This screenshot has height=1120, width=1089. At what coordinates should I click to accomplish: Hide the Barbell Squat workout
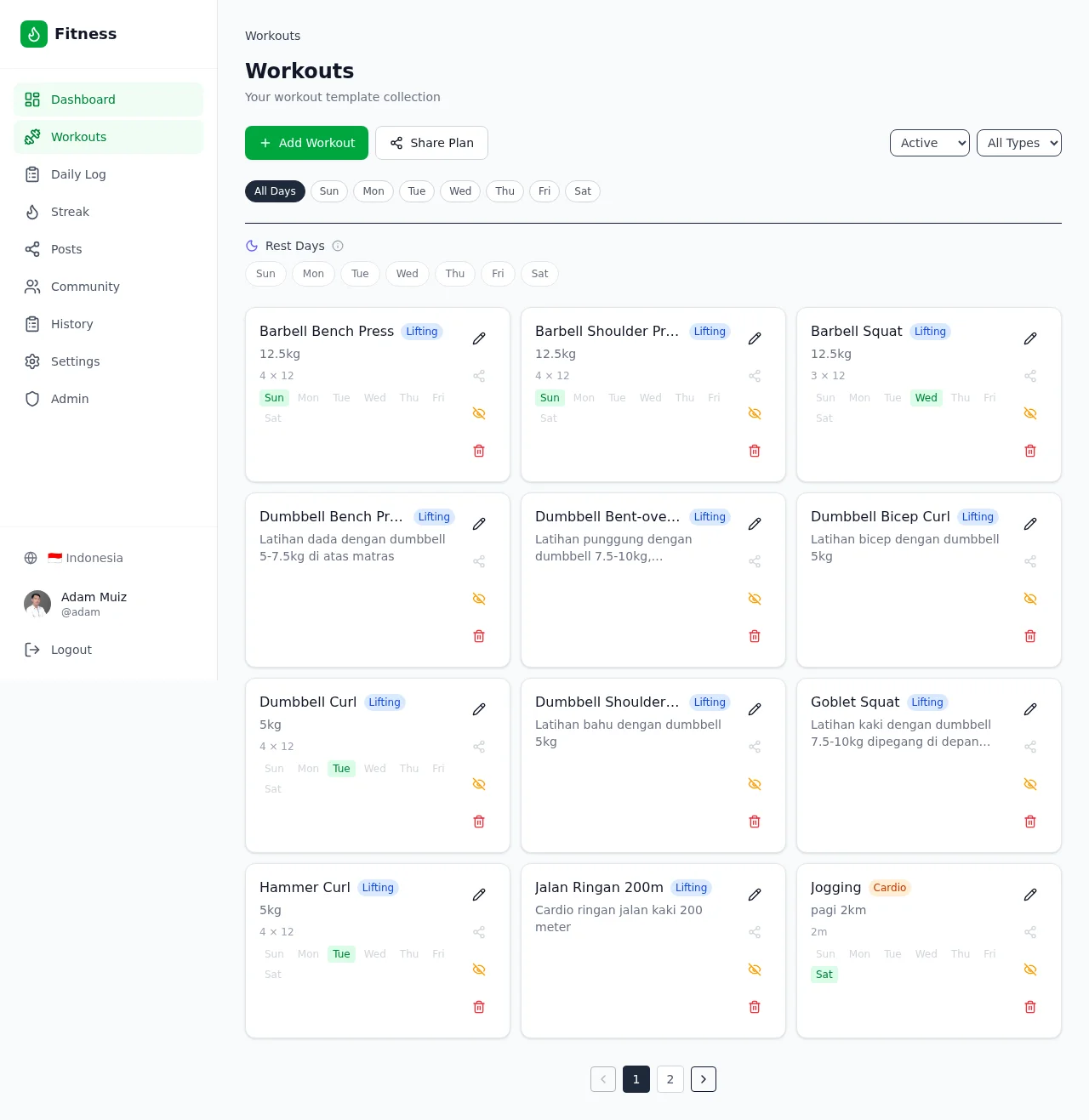coord(1030,413)
